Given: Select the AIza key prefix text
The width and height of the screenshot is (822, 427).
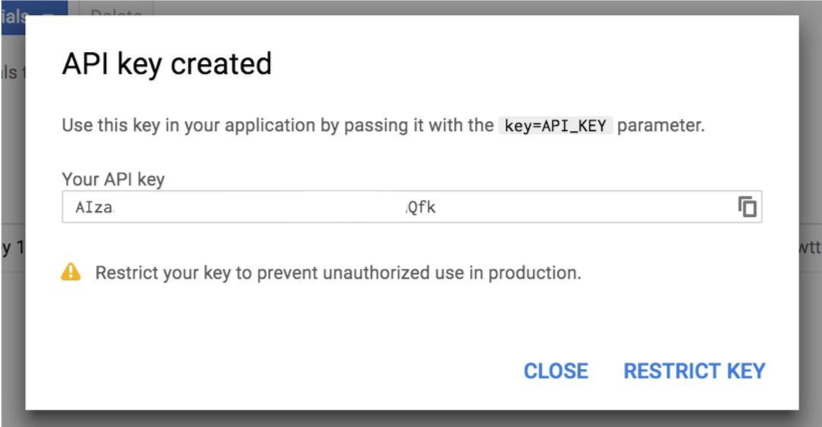Looking at the screenshot, I should [x=94, y=207].
